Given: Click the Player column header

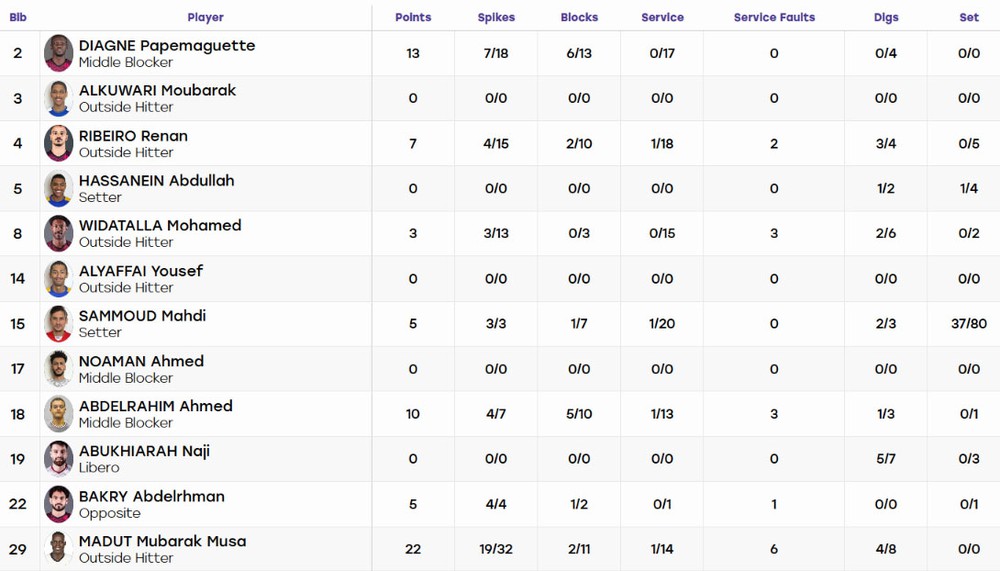Looking at the screenshot, I should (x=205, y=17).
